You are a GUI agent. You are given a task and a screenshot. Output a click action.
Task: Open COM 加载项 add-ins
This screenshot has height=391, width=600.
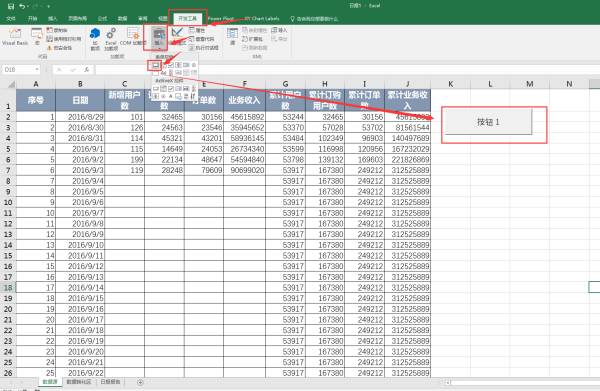pos(133,37)
